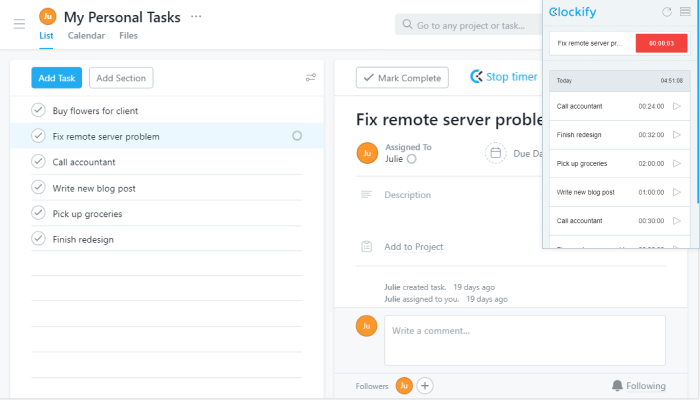Image resolution: width=700 pixels, height=400 pixels.
Task: Switch to the Files tab
Action: tap(128, 36)
